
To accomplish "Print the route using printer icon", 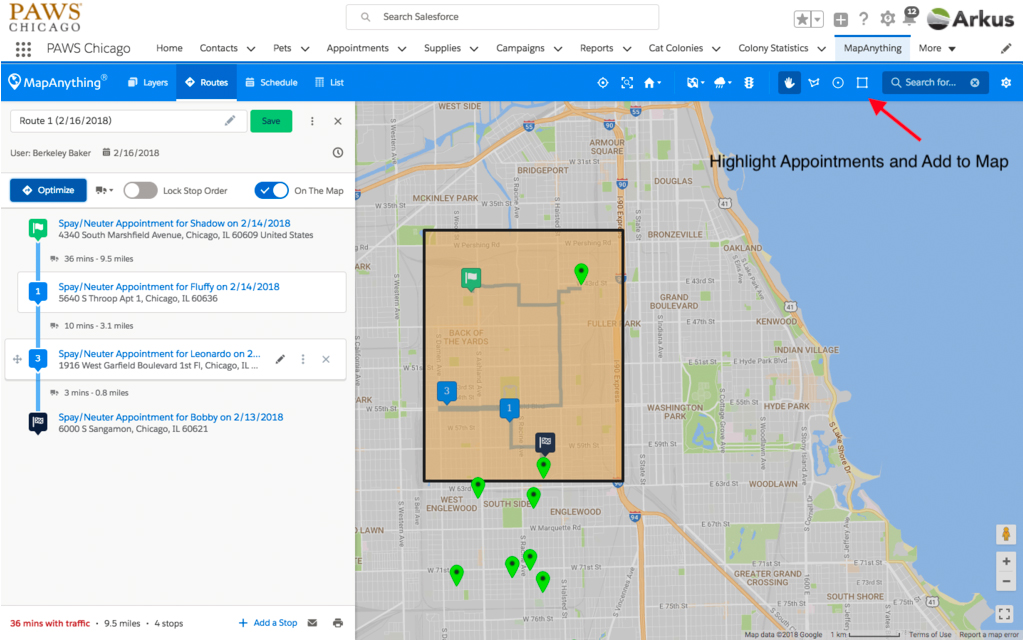I will coord(338,623).
